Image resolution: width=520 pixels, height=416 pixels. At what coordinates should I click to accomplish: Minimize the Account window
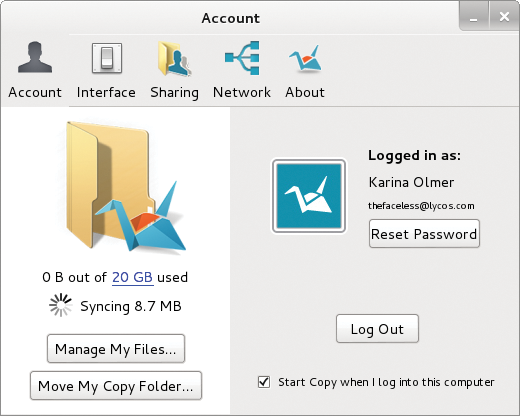tap(474, 17)
